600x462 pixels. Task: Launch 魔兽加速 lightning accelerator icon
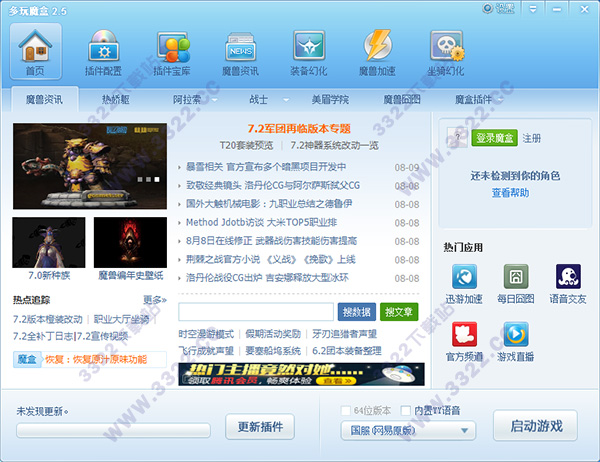tap(377, 51)
